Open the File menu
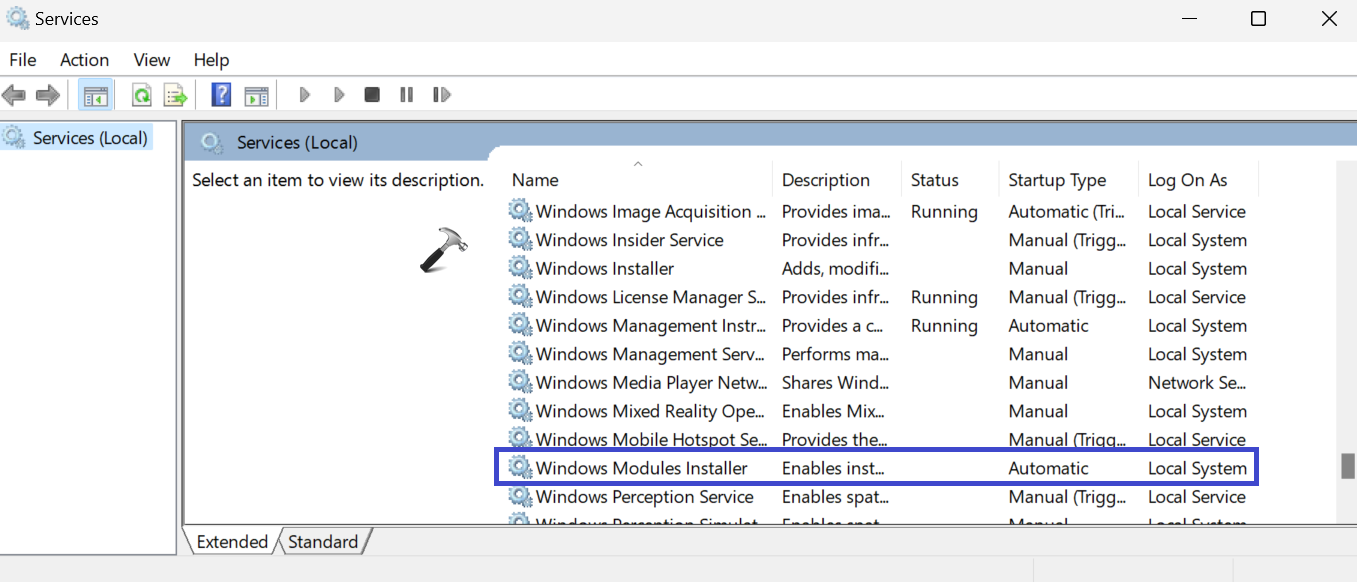The image size is (1357, 582). click(x=23, y=60)
